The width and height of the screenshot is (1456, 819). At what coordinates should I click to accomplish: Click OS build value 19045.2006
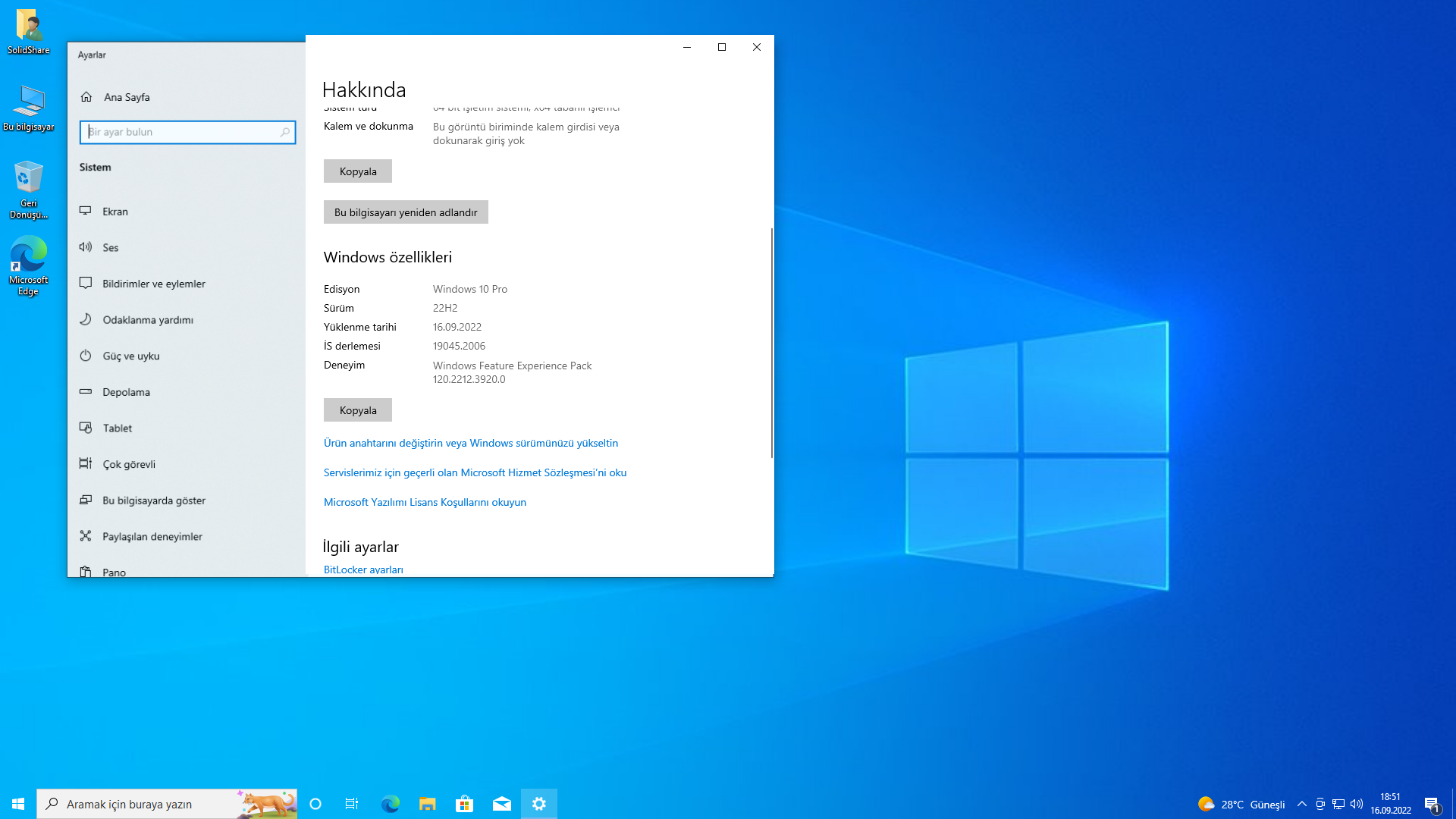click(459, 346)
